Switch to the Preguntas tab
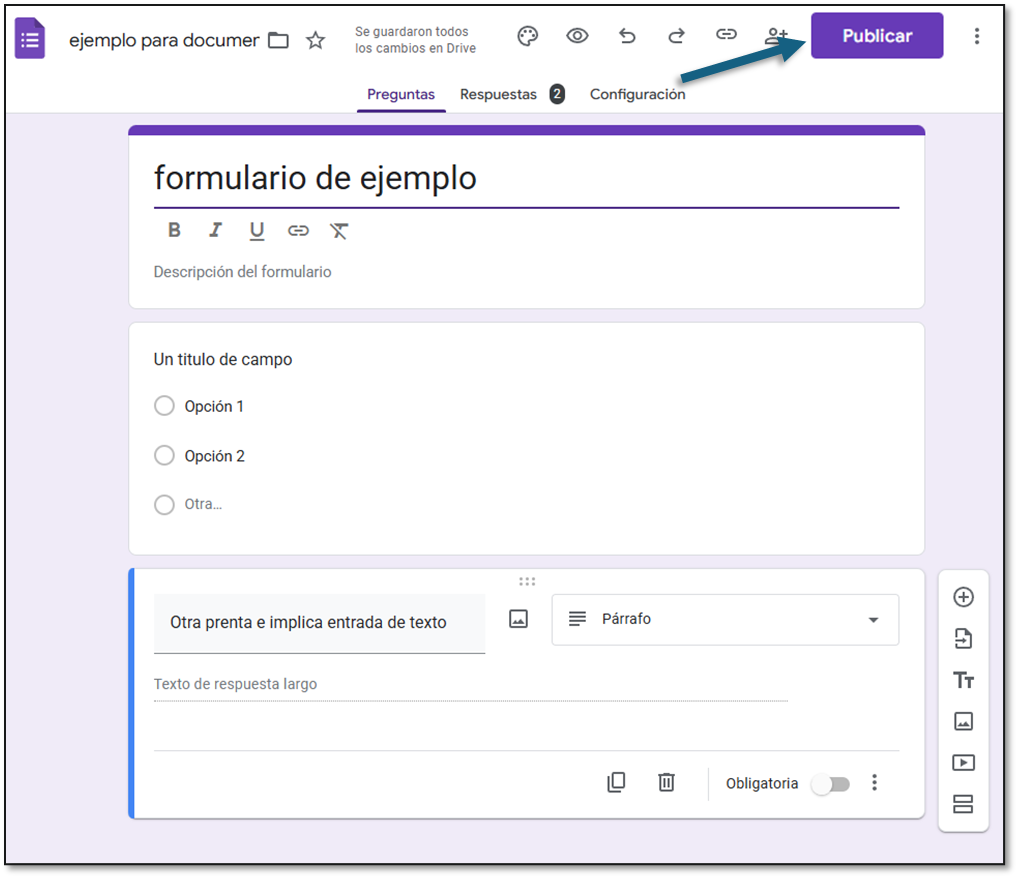 (x=401, y=95)
